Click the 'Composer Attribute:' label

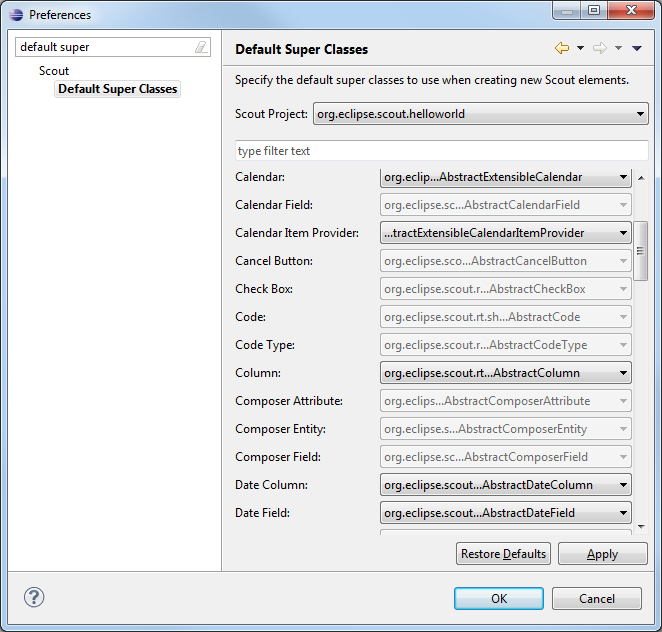(x=289, y=401)
